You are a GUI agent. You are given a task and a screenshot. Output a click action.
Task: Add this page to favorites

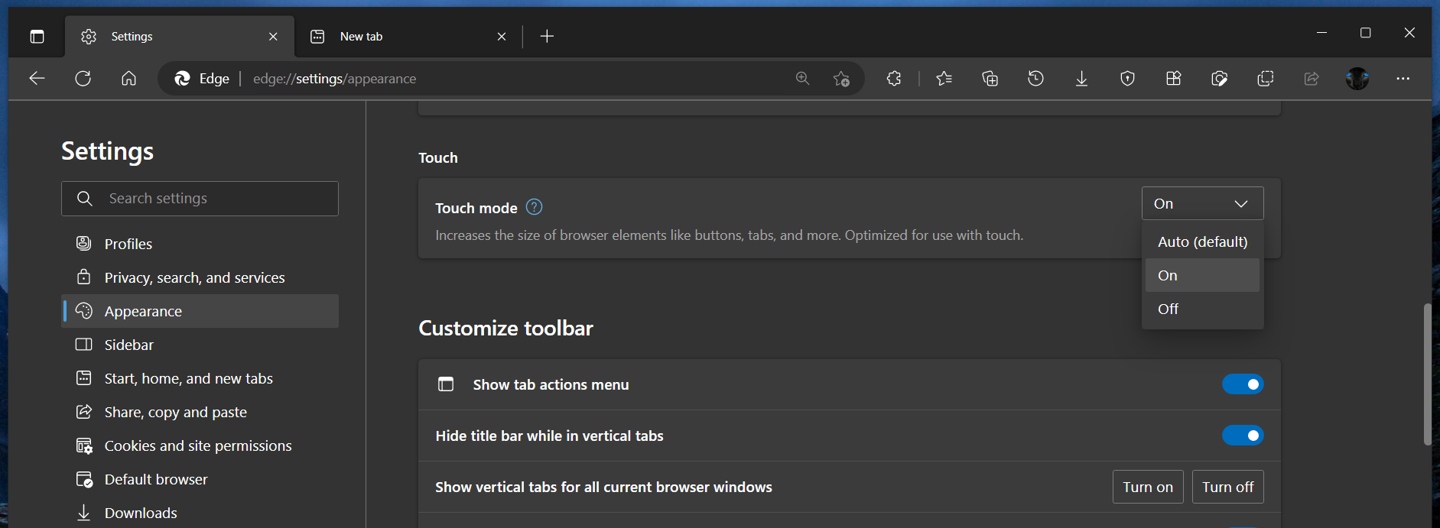click(x=841, y=78)
